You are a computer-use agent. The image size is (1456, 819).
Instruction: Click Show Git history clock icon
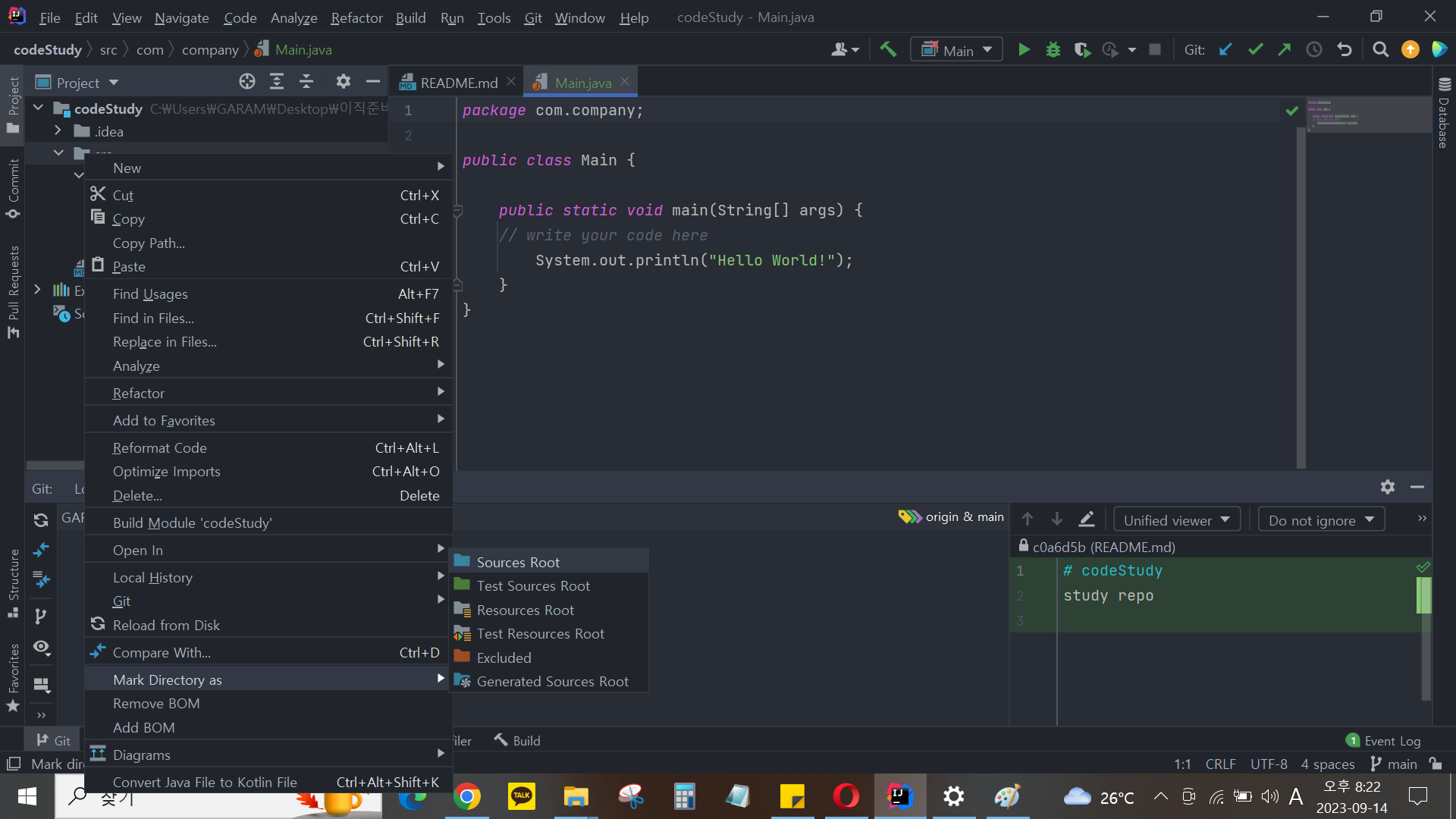click(1314, 50)
